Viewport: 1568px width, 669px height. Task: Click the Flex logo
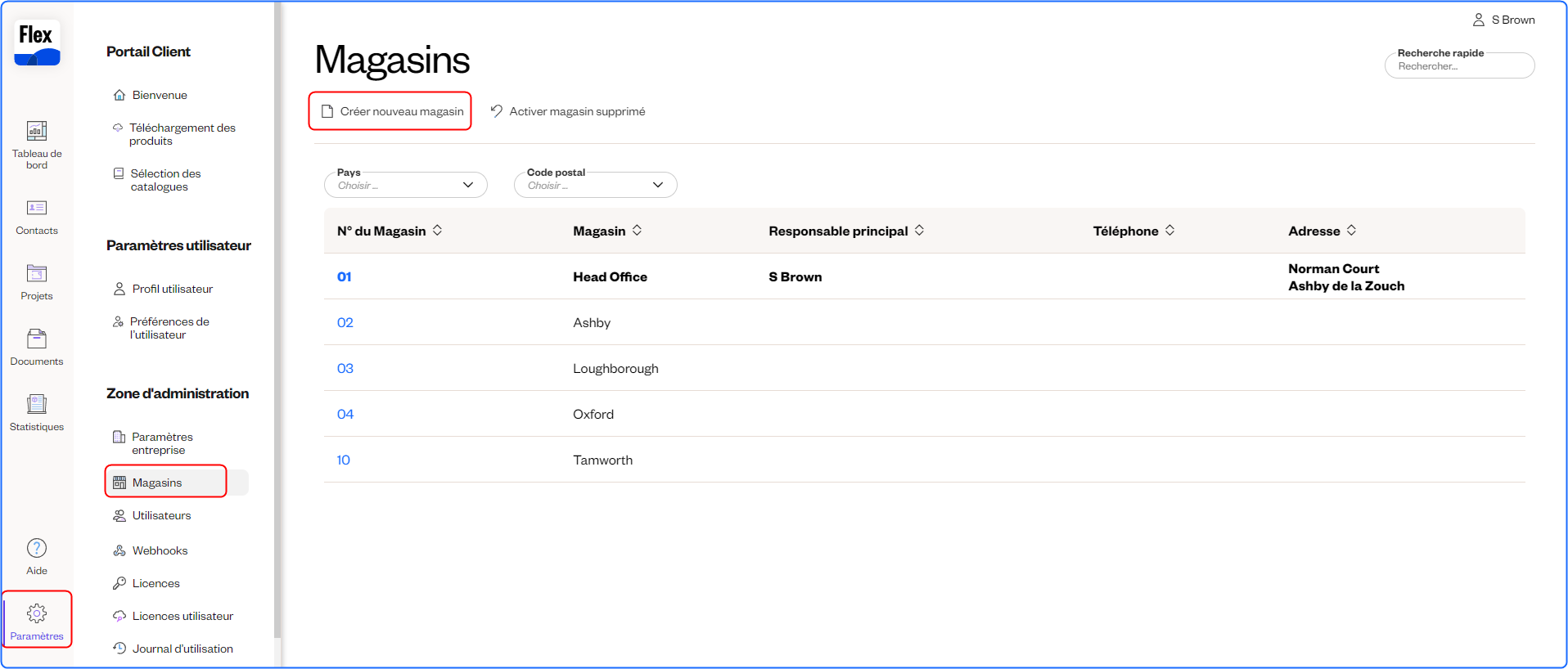click(37, 43)
